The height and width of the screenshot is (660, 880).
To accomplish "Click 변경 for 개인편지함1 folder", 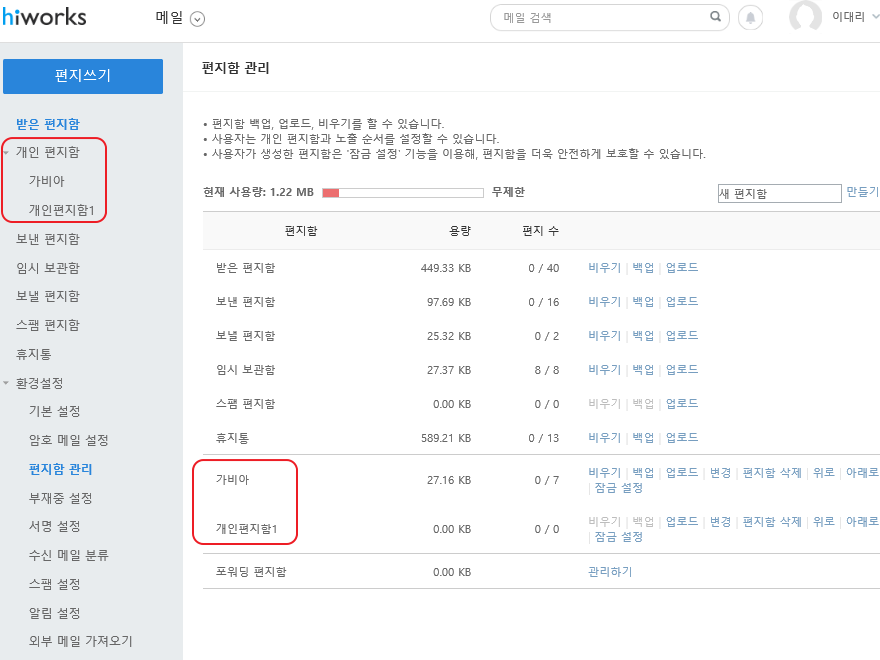I will point(720,522).
